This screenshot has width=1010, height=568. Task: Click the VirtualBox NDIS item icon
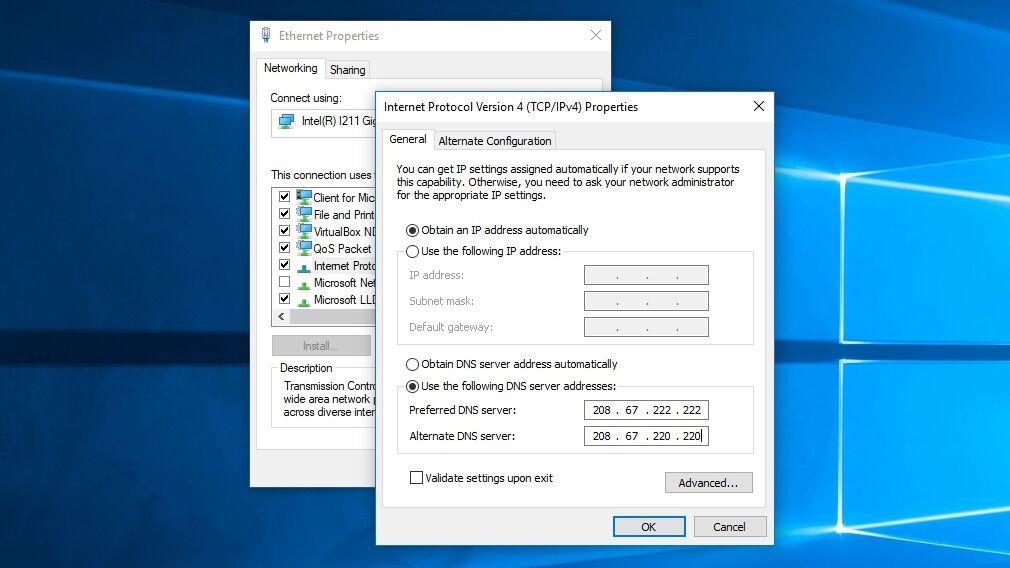pos(304,231)
